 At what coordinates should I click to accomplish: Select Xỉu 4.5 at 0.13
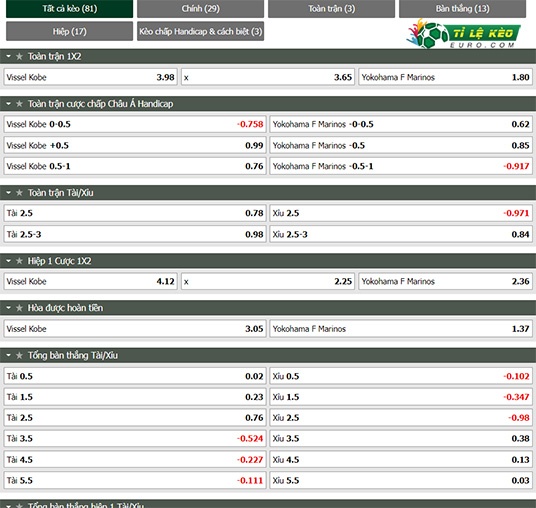point(401,459)
